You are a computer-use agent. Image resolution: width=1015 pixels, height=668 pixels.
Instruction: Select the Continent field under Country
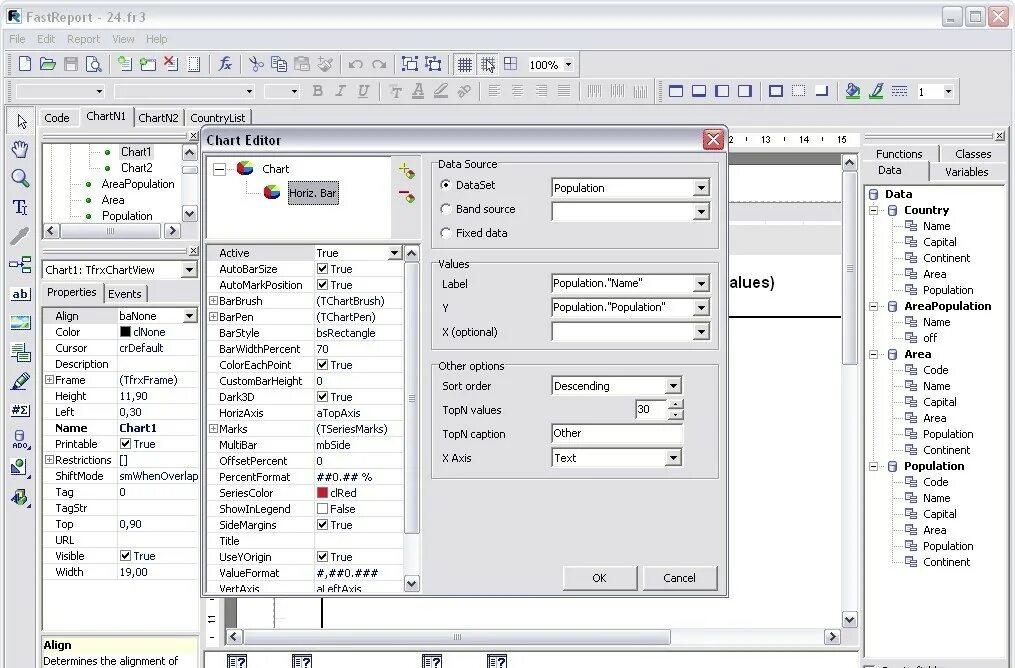tap(946, 258)
